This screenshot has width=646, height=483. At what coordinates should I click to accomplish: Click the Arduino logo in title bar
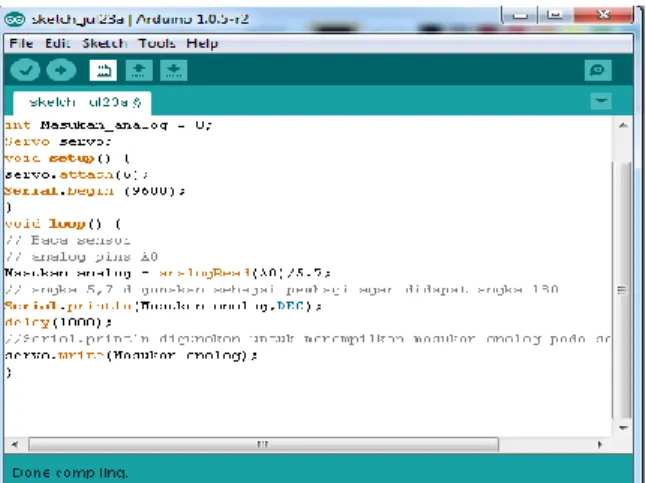pos(15,19)
